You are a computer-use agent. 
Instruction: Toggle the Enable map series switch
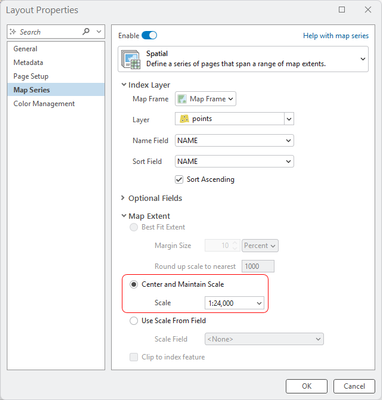pyautogui.click(x=149, y=35)
